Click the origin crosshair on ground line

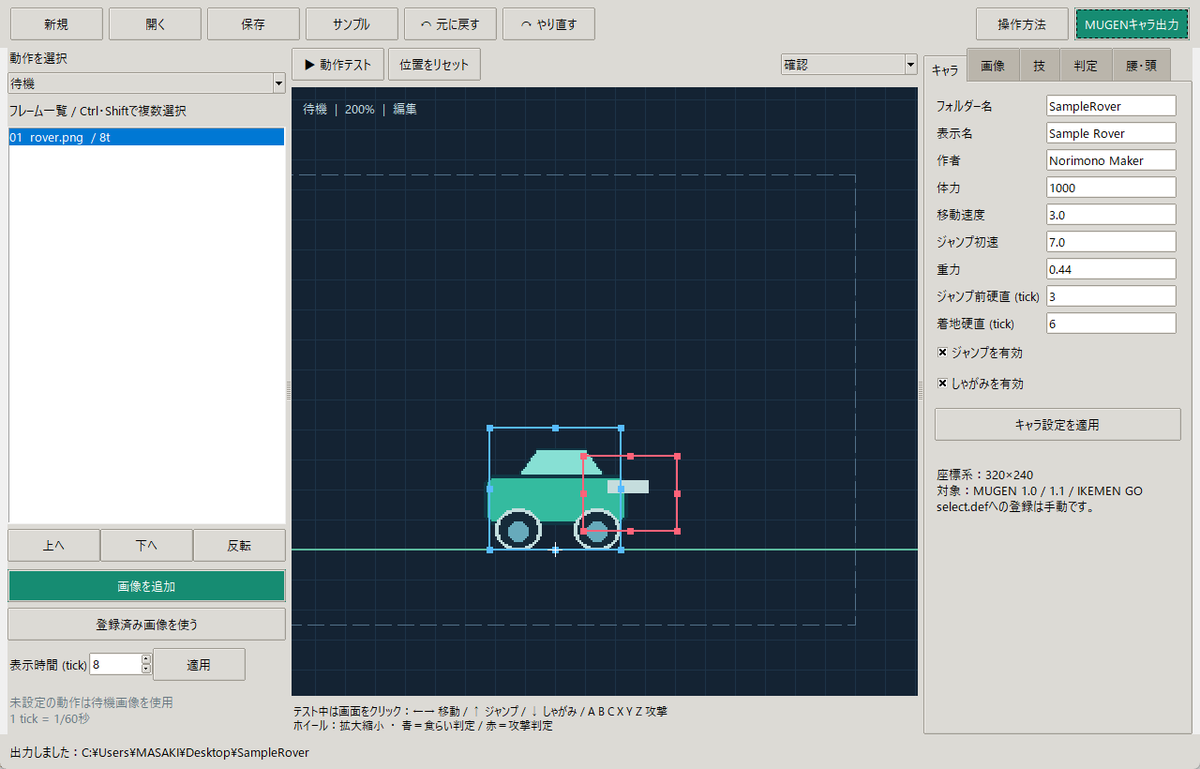click(555, 550)
